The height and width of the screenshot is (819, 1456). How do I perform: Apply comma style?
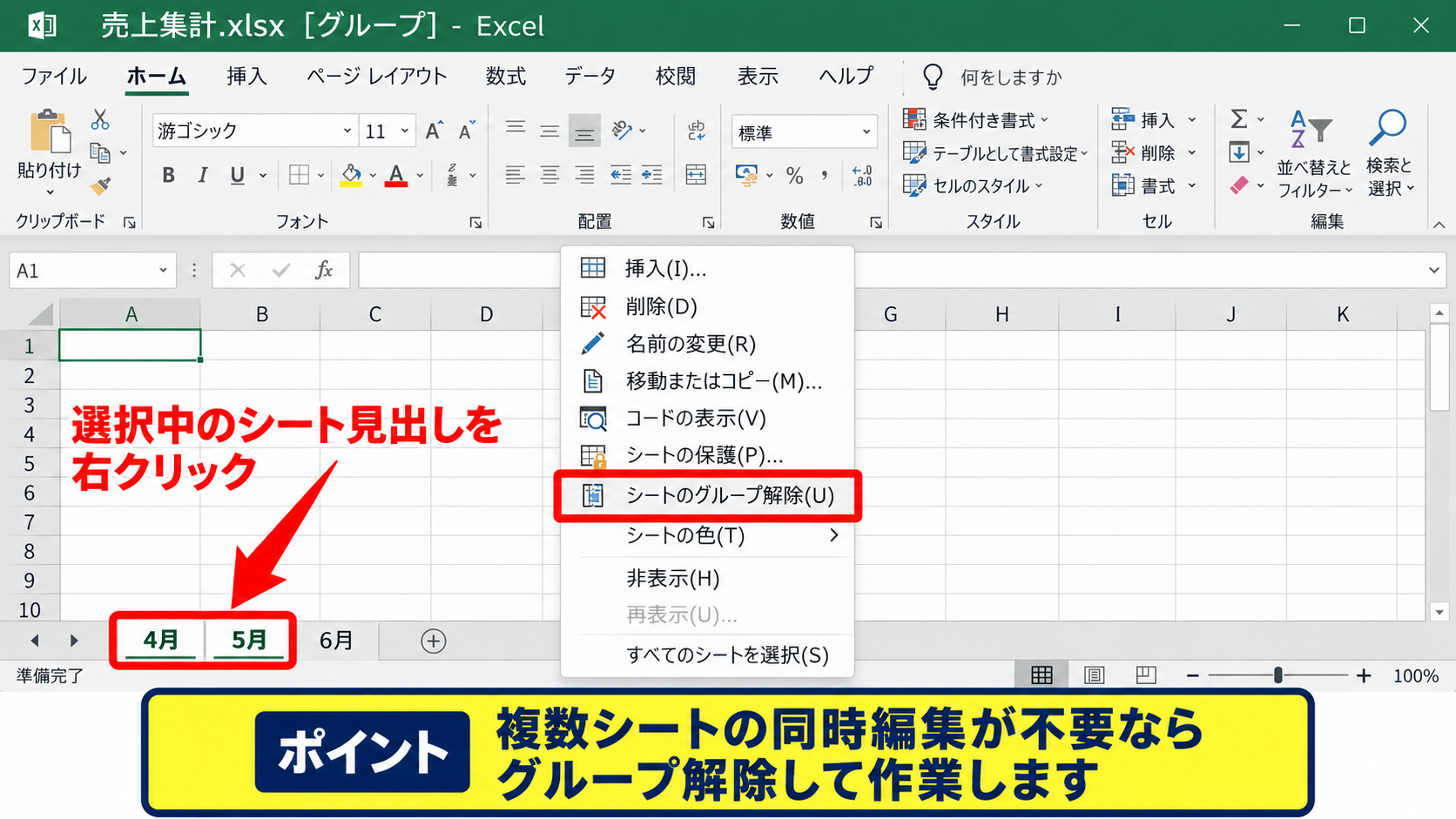point(824,175)
